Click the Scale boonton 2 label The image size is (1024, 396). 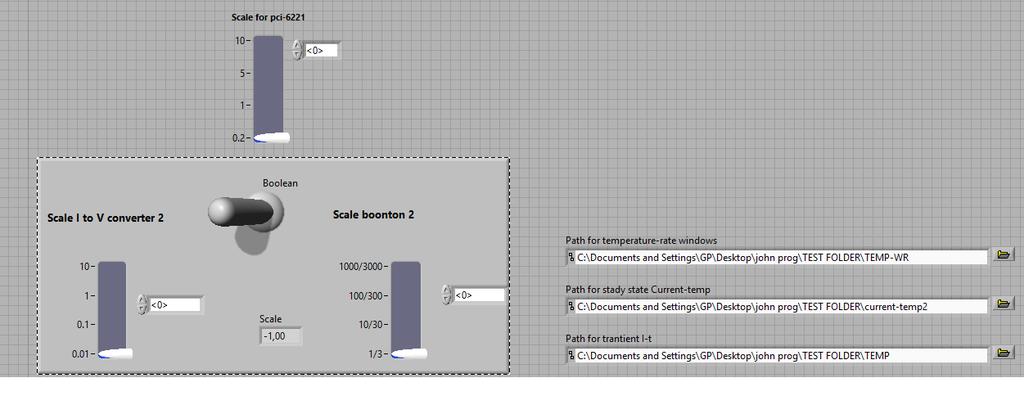(374, 214)
